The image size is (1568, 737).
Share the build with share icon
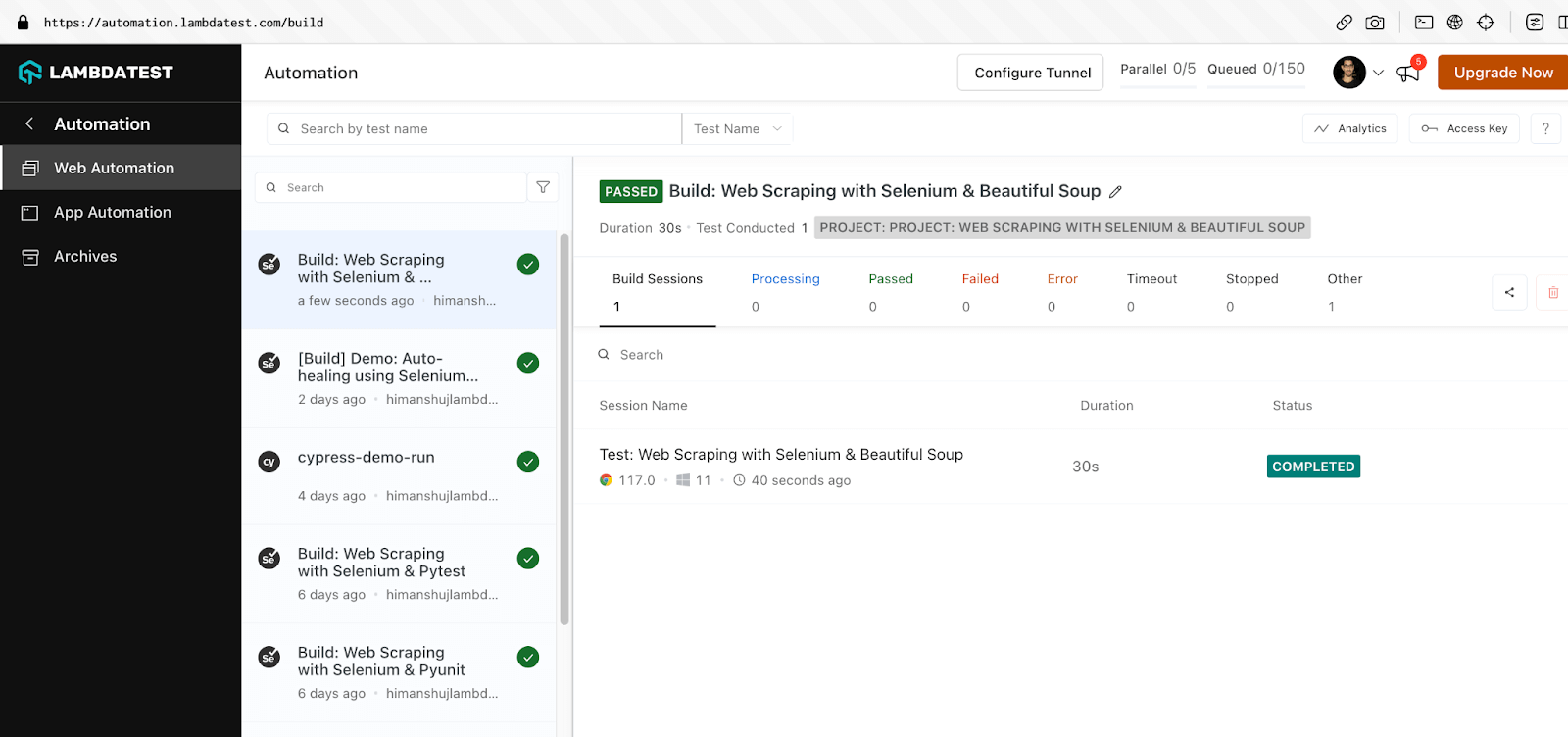1509,292
